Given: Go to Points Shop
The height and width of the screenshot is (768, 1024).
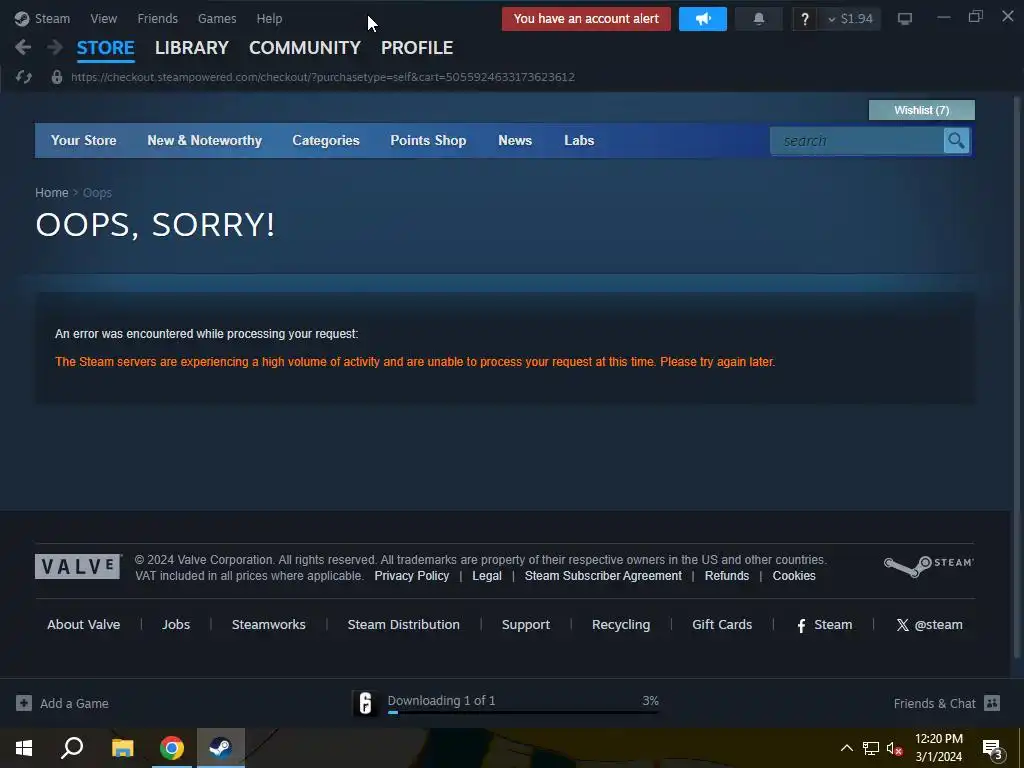Looking at the screenshot, I should click(x=428, y=140).
